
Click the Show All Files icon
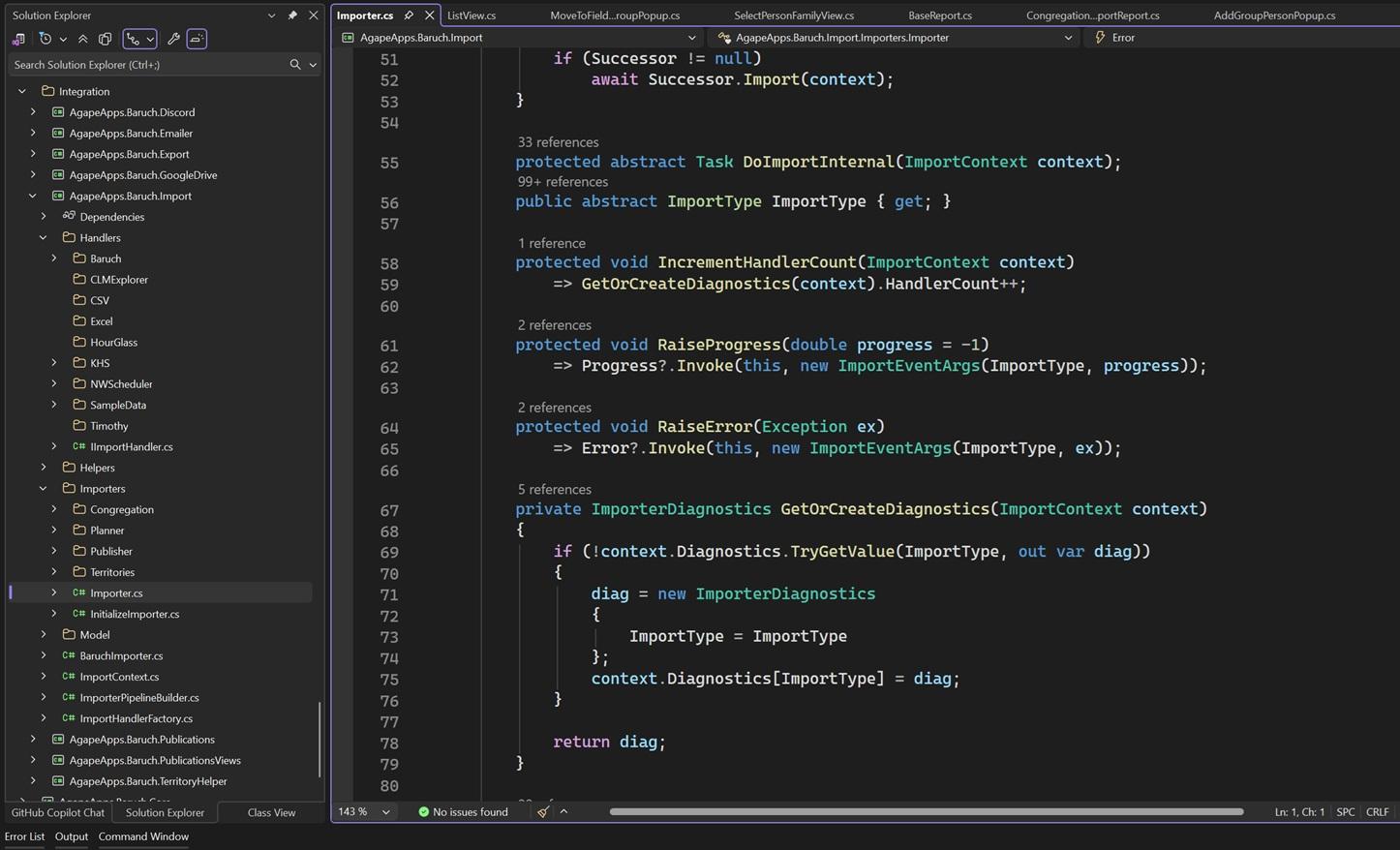point(105,39)
